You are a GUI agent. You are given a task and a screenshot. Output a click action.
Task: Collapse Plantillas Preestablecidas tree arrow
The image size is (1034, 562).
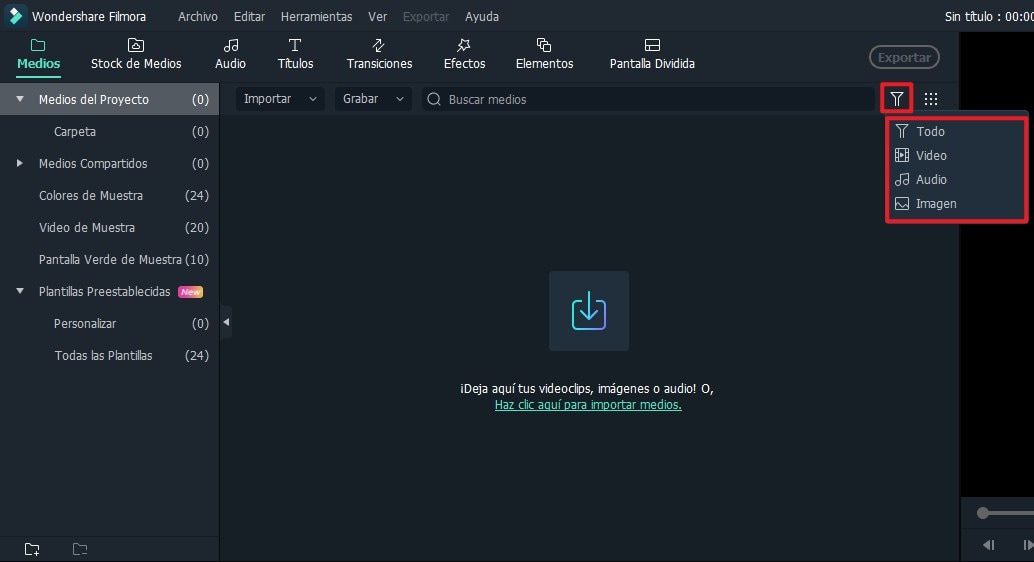(x=20, y=291)
